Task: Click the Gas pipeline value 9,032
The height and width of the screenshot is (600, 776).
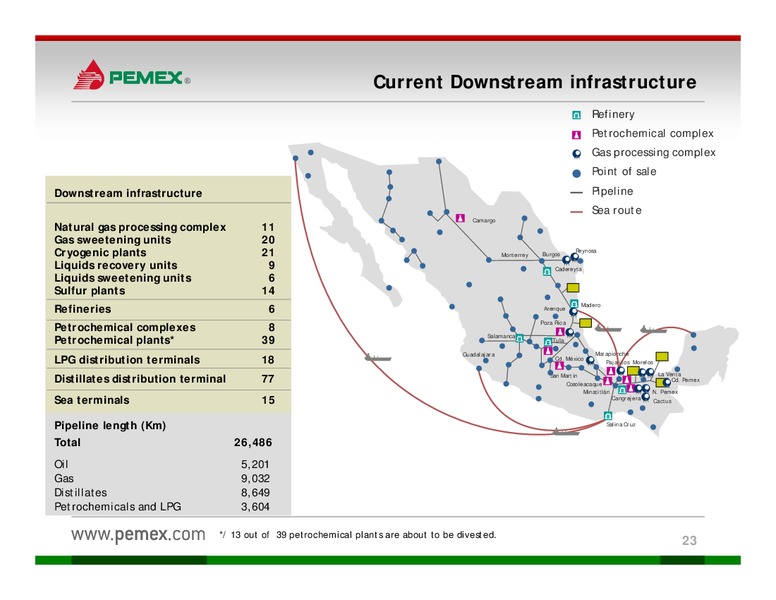Action: 255,478
